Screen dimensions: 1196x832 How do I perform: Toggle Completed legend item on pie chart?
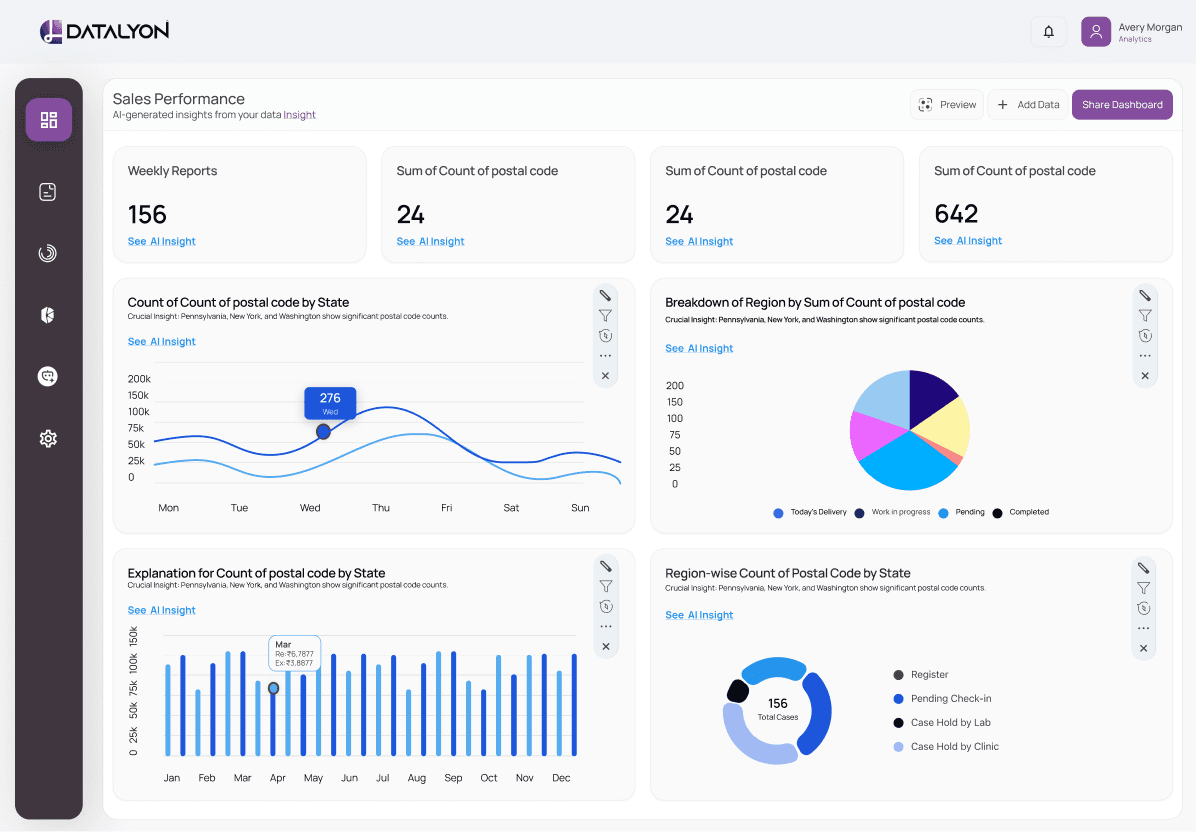coord(1021,512)
